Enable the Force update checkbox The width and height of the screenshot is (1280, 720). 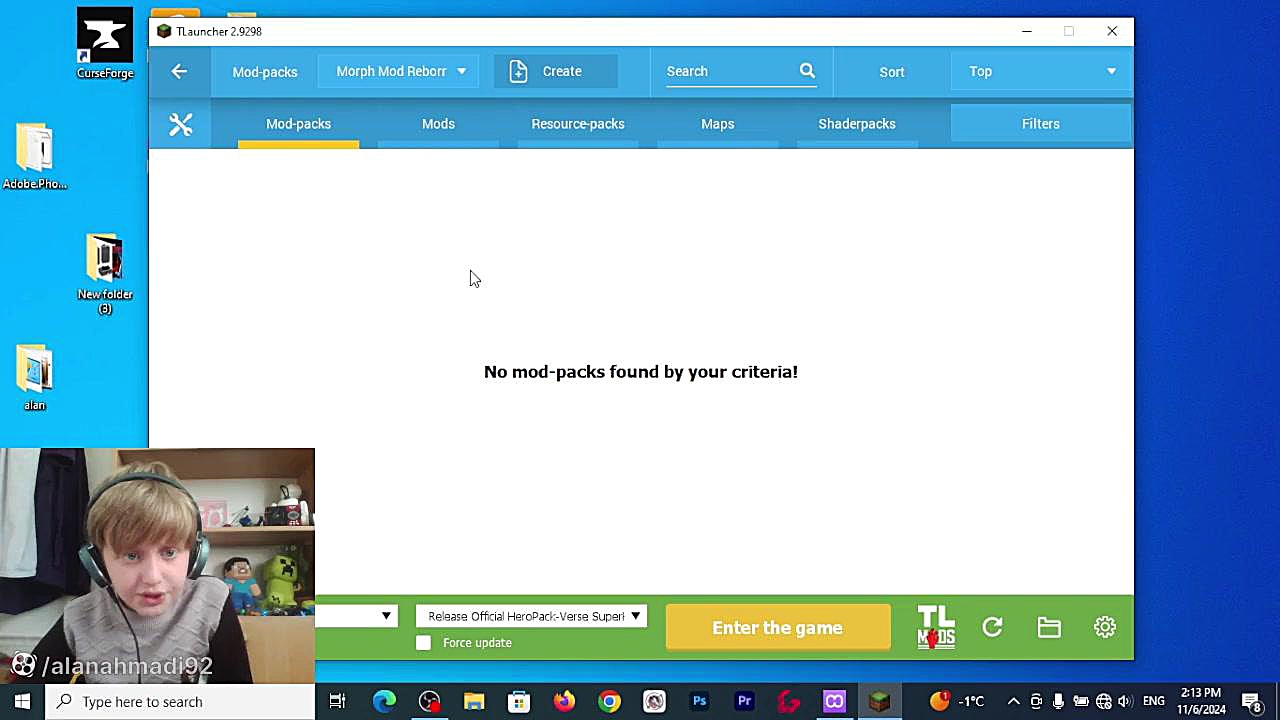(424, 643)
